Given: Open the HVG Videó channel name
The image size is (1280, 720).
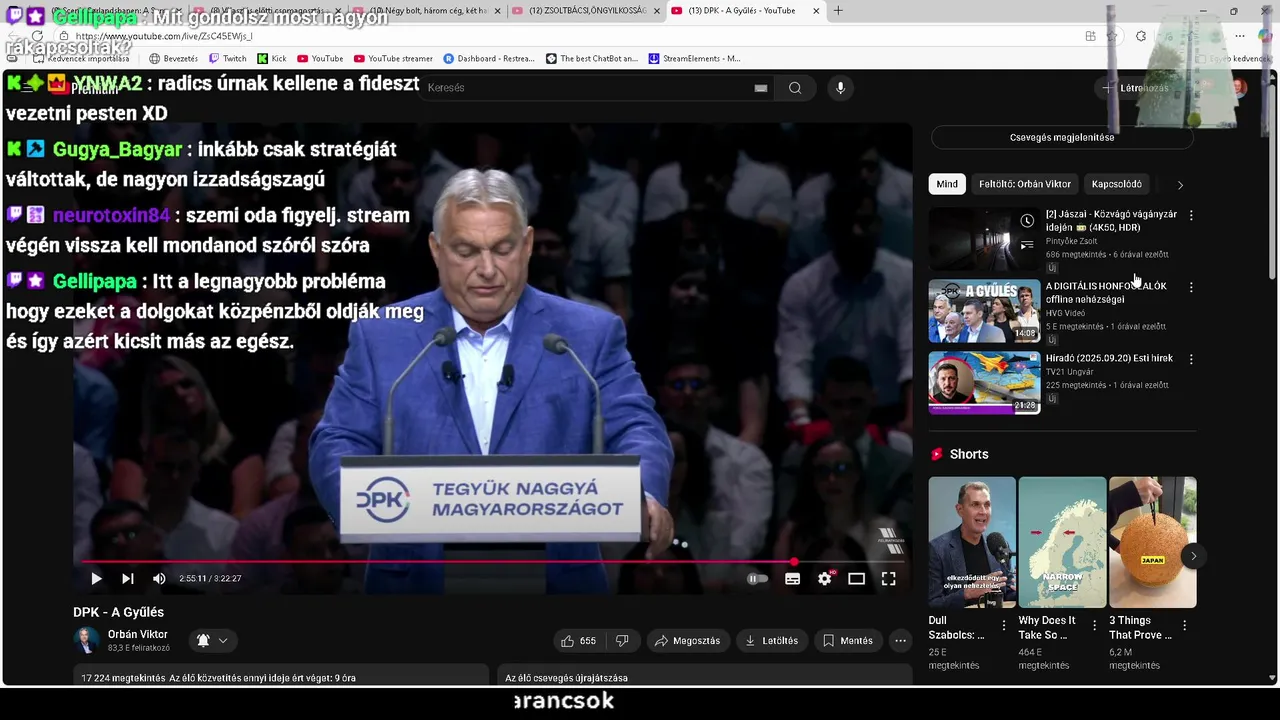Looking at the screenshot, I should (1065, 313).
